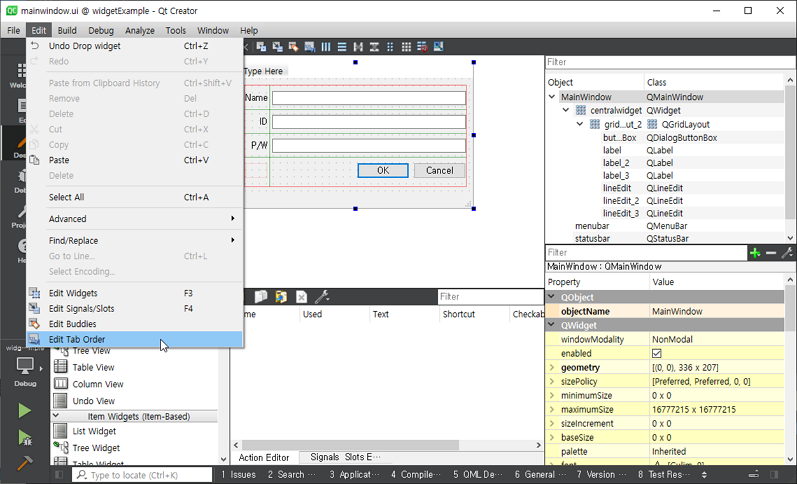The height and width of the screenshot is (484, 797).
Task: Click the Cancel button on the form
Action: 439,170
